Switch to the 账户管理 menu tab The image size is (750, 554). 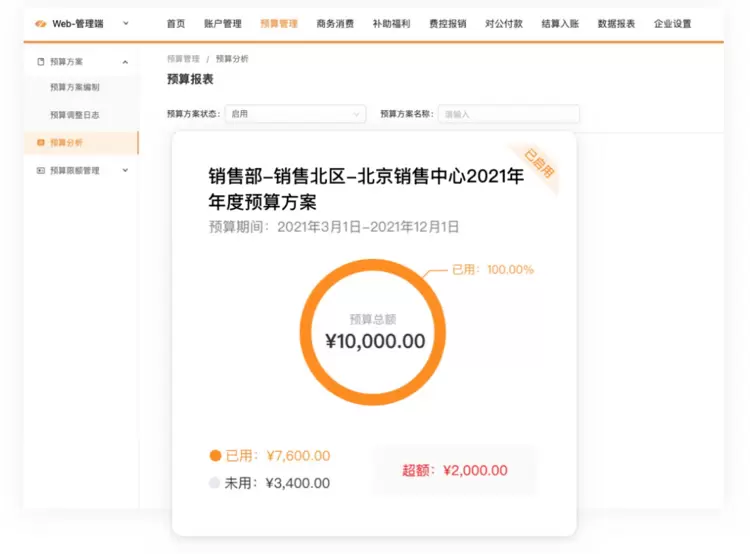pyautogui.click(x=222, y=23)
